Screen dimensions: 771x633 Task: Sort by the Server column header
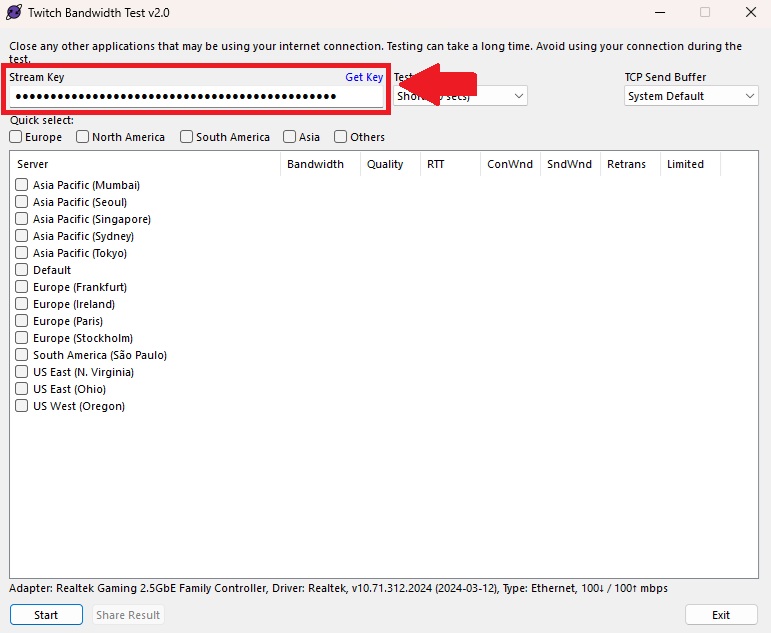click(145, 164)
